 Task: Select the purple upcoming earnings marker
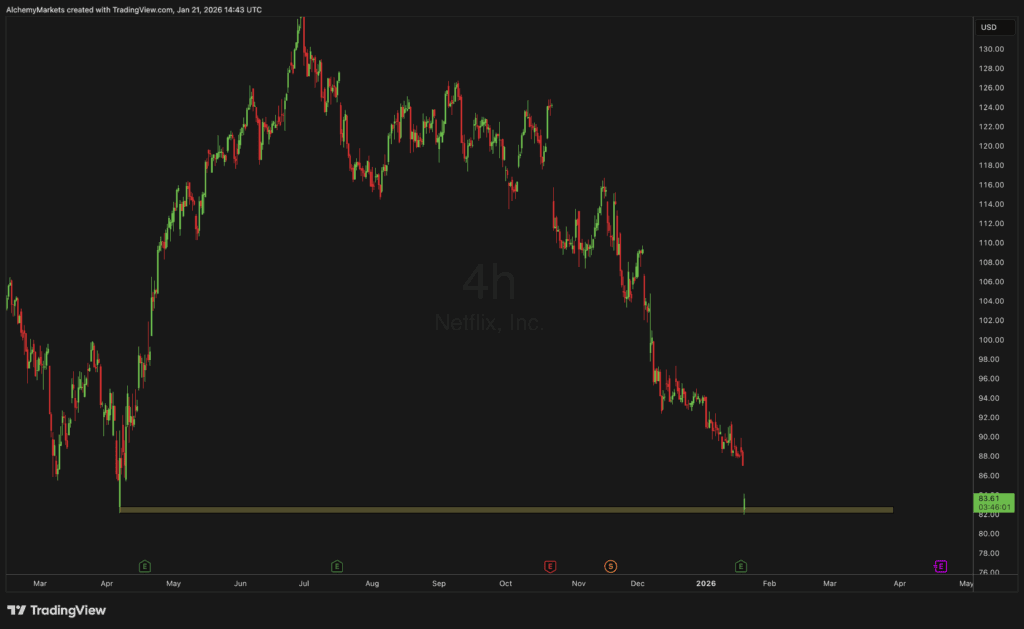click(940, 566)
